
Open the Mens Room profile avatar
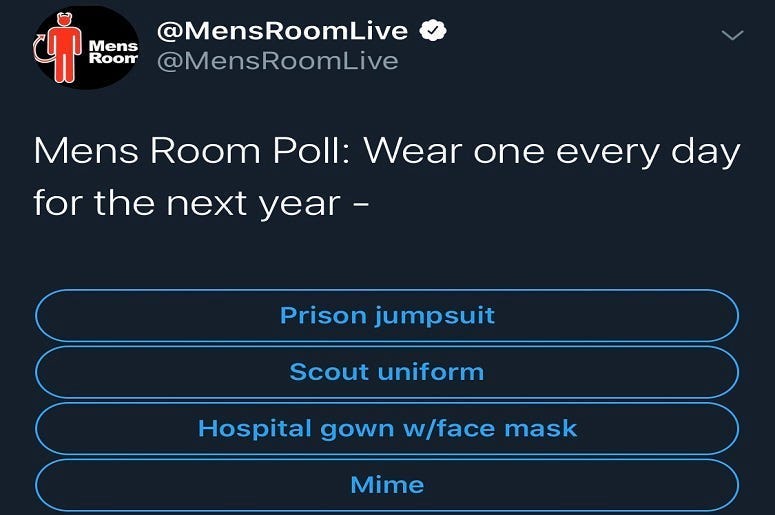[x=85, y=47]
